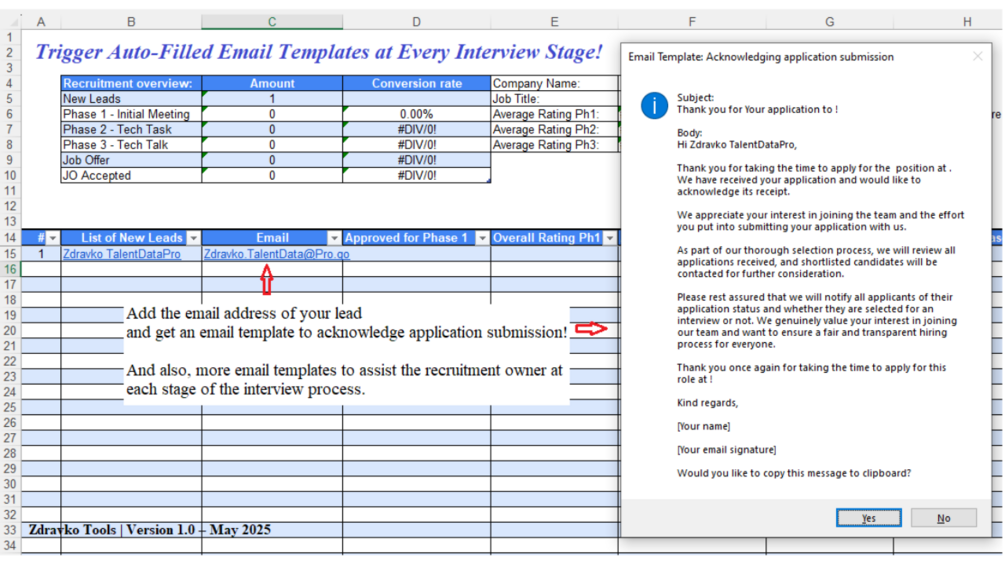Open List of New Leads filter dropdown

coord(194,238)
